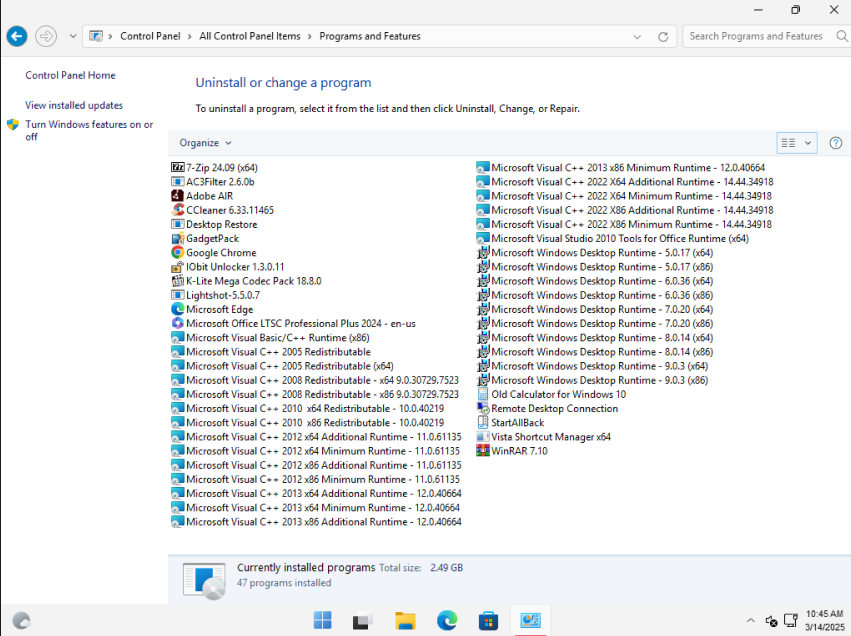Select Microsoft Windows Desktop Runtime - 7.0.20 (x64)
The height and width of the screenshot is (636, 851).
pyautogui.click(x=595, y=309)
